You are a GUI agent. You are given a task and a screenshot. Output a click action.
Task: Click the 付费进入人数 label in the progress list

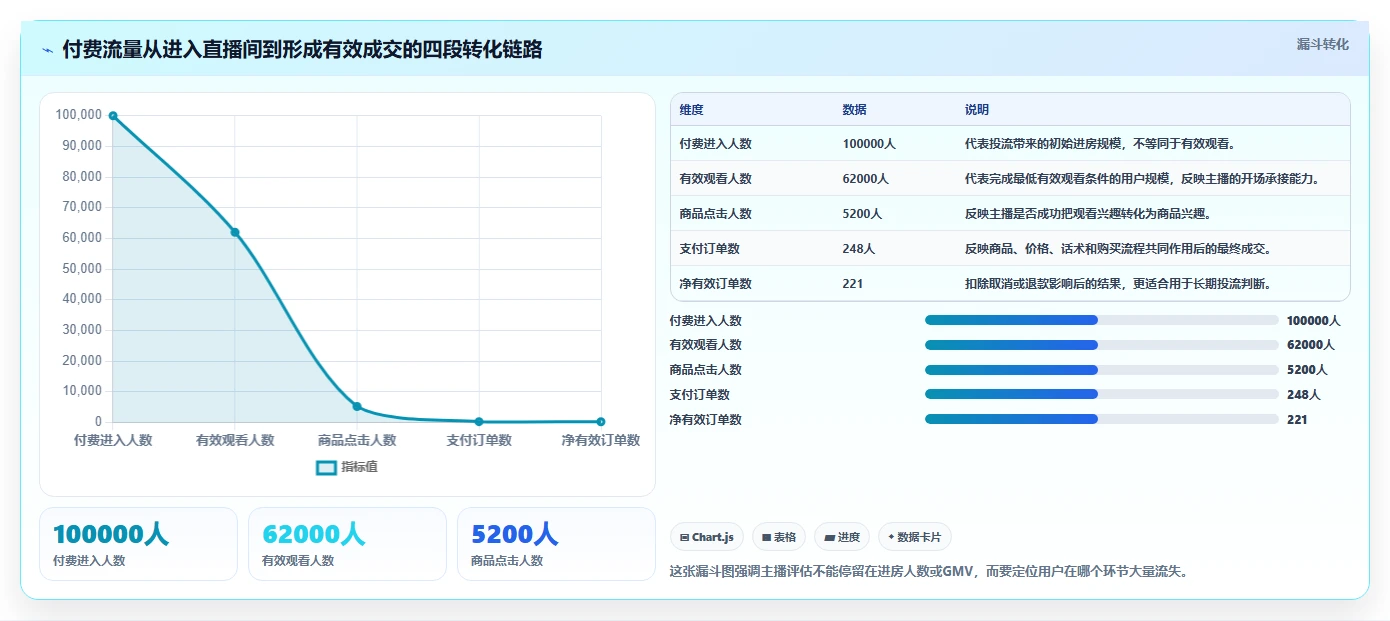pyautogui.click(x=706, y=321)
